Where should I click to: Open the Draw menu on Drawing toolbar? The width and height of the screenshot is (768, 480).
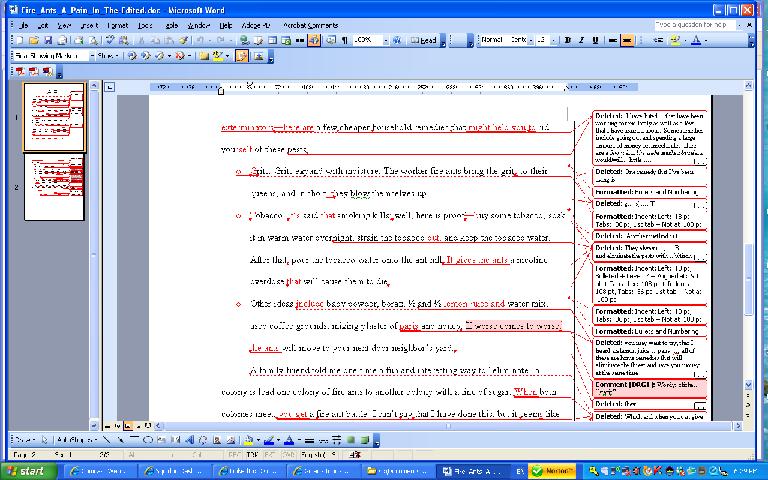pos(23,440)
